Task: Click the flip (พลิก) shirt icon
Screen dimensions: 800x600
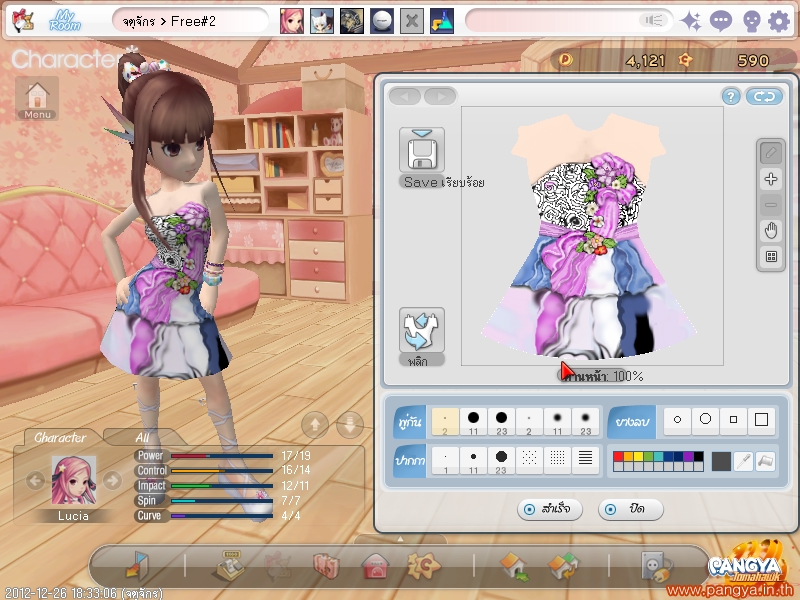Action: tap(422, 330)
